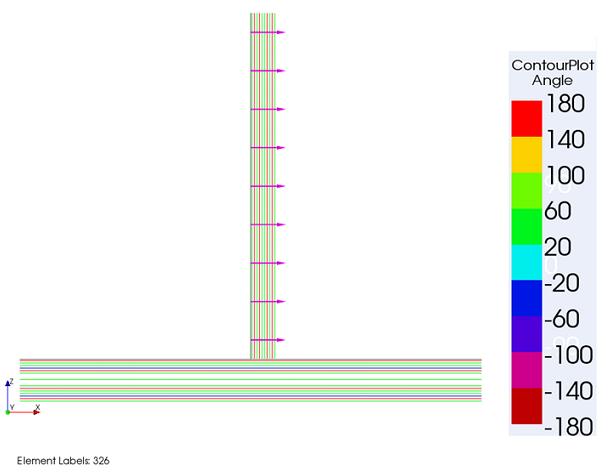Click the red 180 to 140 legend swatch
601x471 pixels.
coord(527,119)
